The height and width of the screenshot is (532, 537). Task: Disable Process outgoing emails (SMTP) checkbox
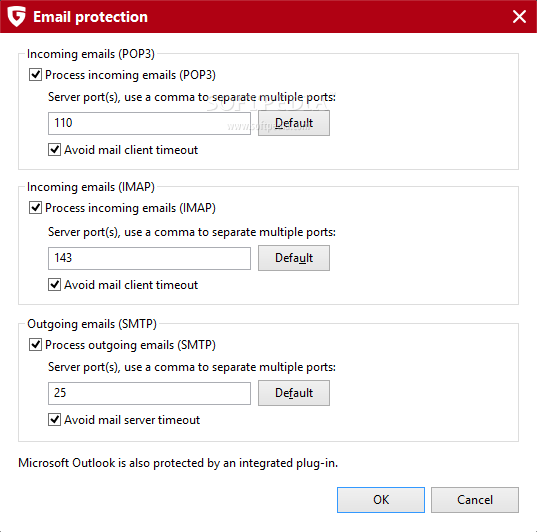tap(35, 345)
